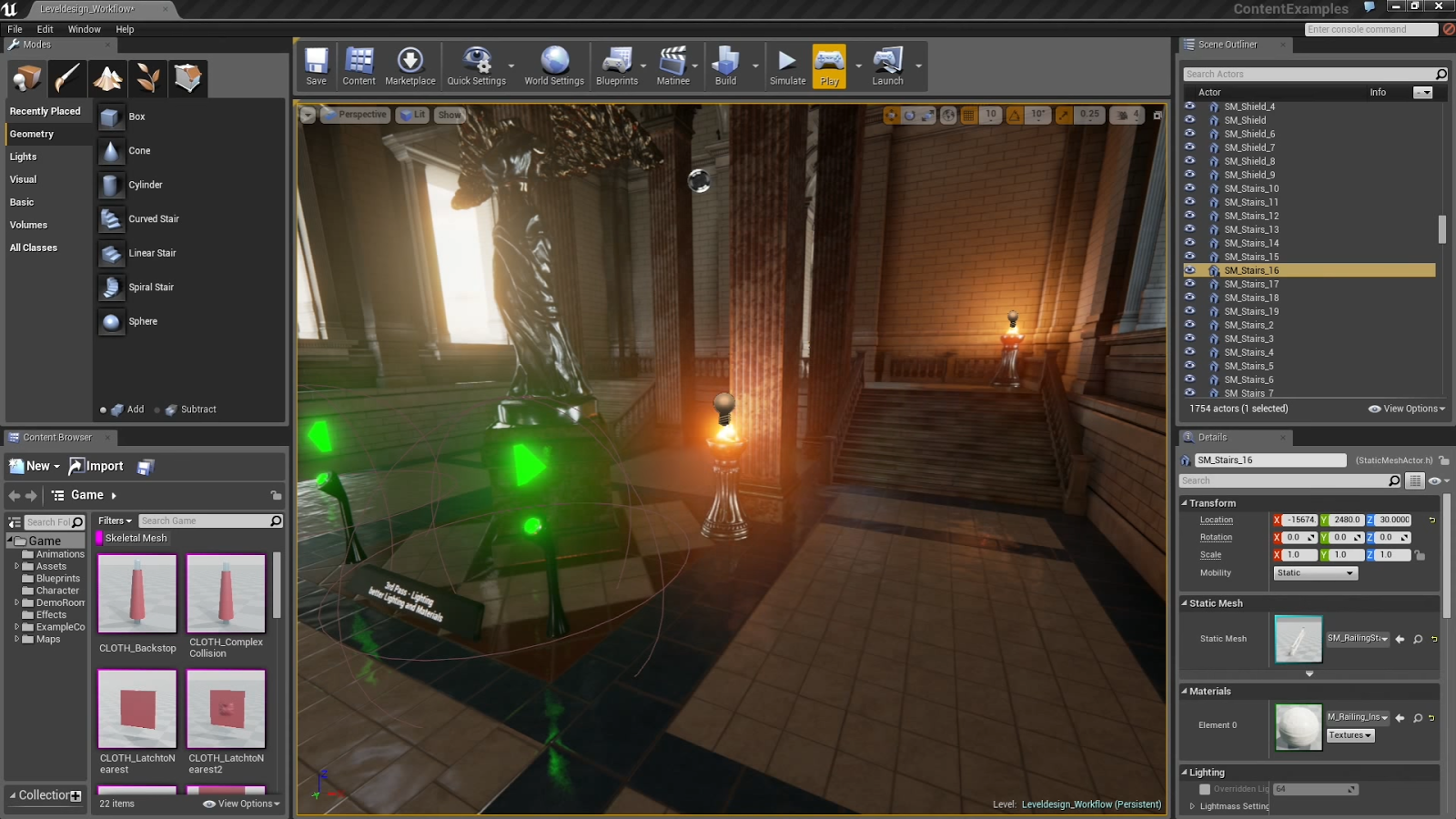Hide SM_Stairs_10 using its eye toggle
The image size is (1456, 819).
pos(1190,188)
